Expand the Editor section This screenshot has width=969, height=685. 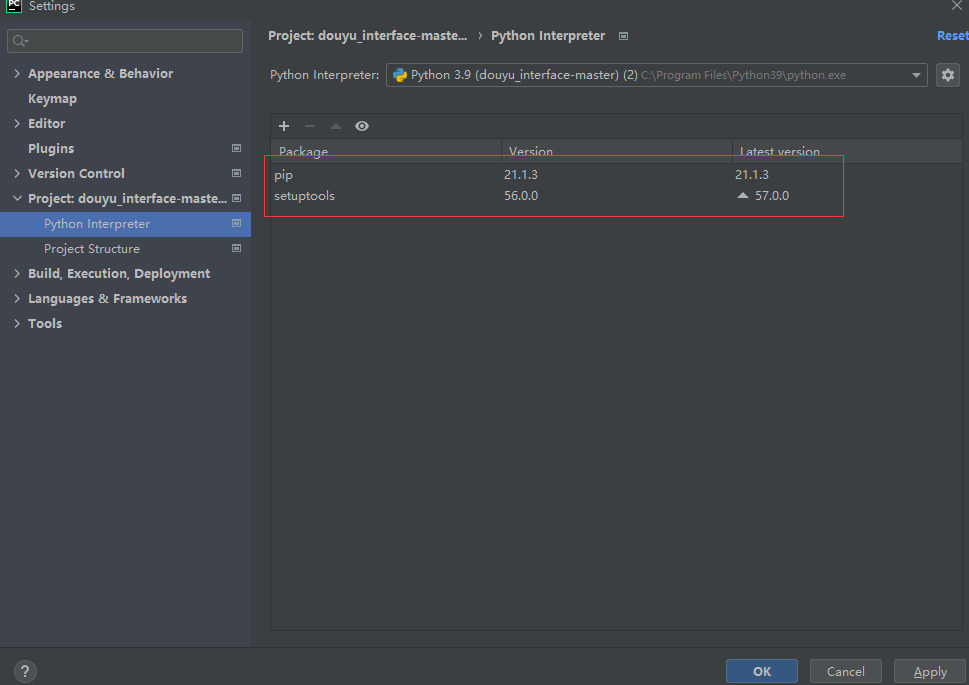click(17, 123)
